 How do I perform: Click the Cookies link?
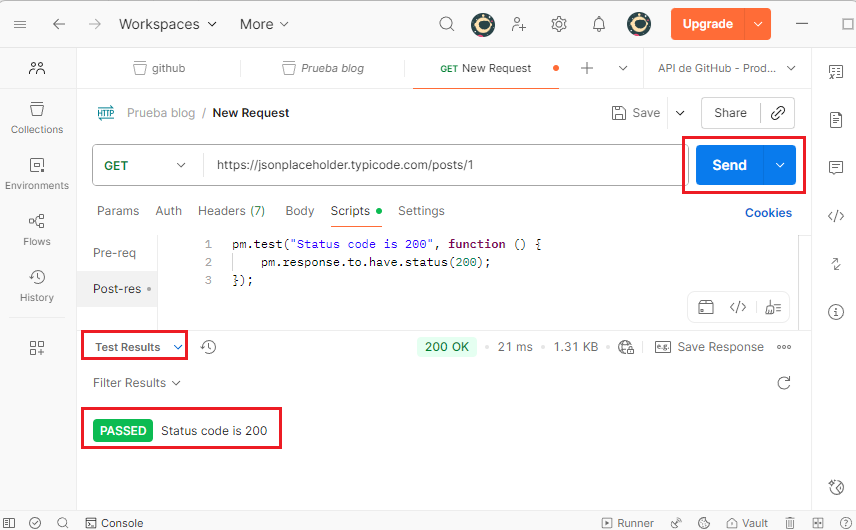click(768, 212)
